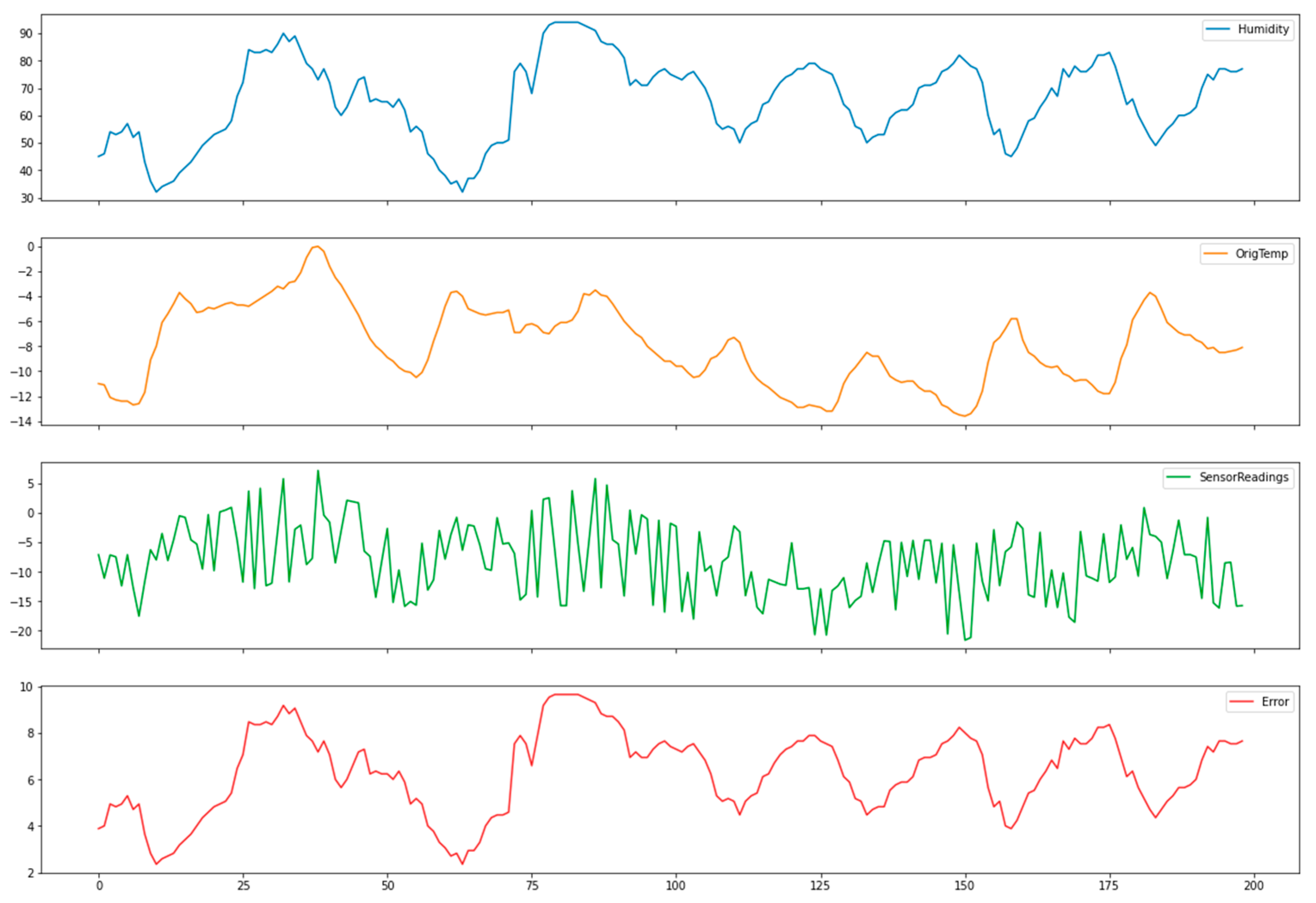Screen dimensions: 1316x903
Task: Click x-axis tick label 50
Action: click(387, 885)
